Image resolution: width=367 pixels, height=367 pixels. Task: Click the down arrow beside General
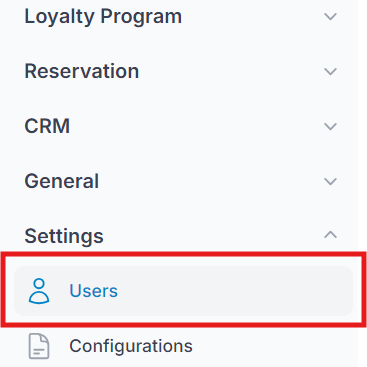[x=330, y=181]
